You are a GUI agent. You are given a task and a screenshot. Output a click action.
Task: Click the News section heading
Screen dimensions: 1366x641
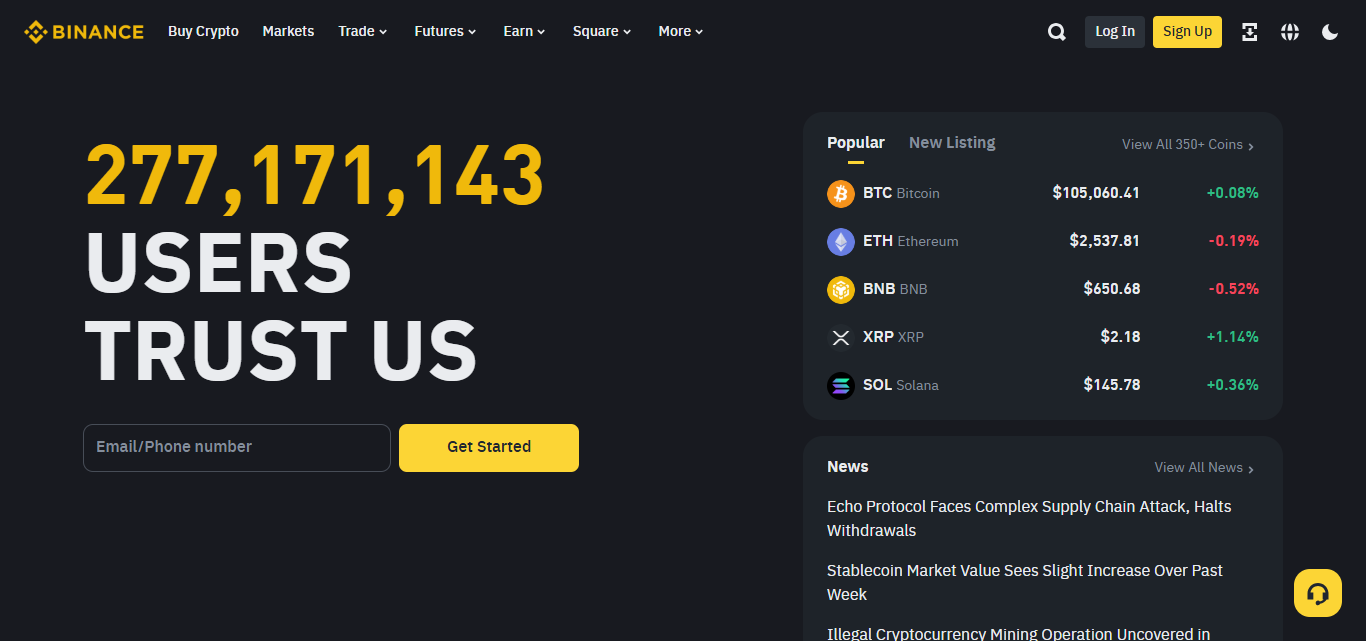(x=848, y=467)
